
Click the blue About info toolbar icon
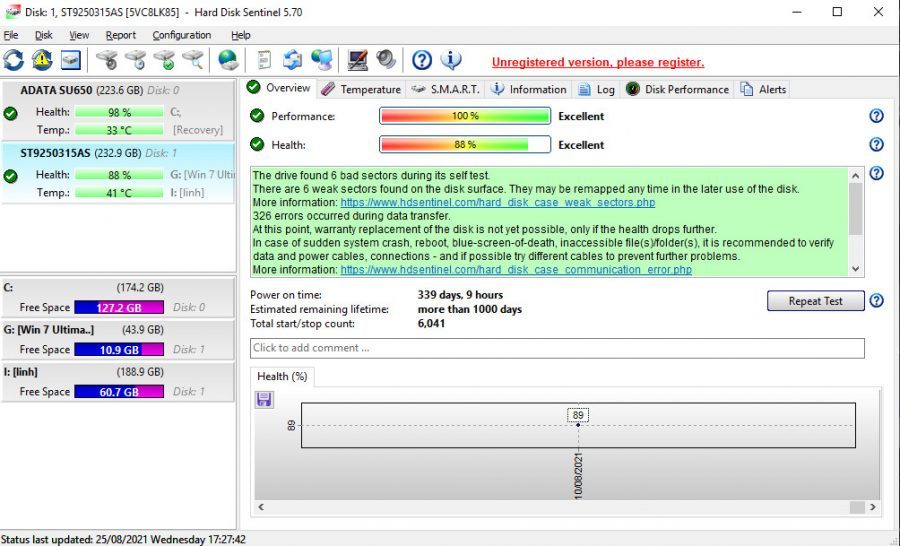click(451, 61)
